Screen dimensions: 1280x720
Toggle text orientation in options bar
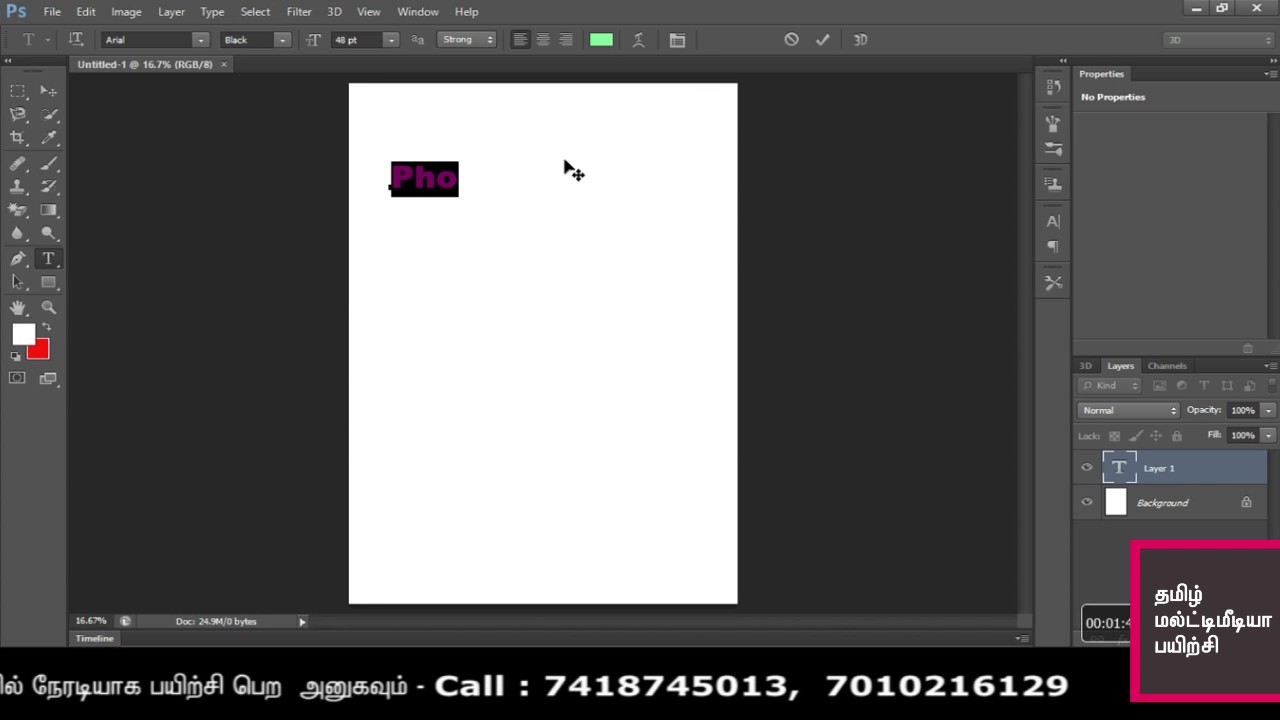pyautogui.click(x=76, y=40)
